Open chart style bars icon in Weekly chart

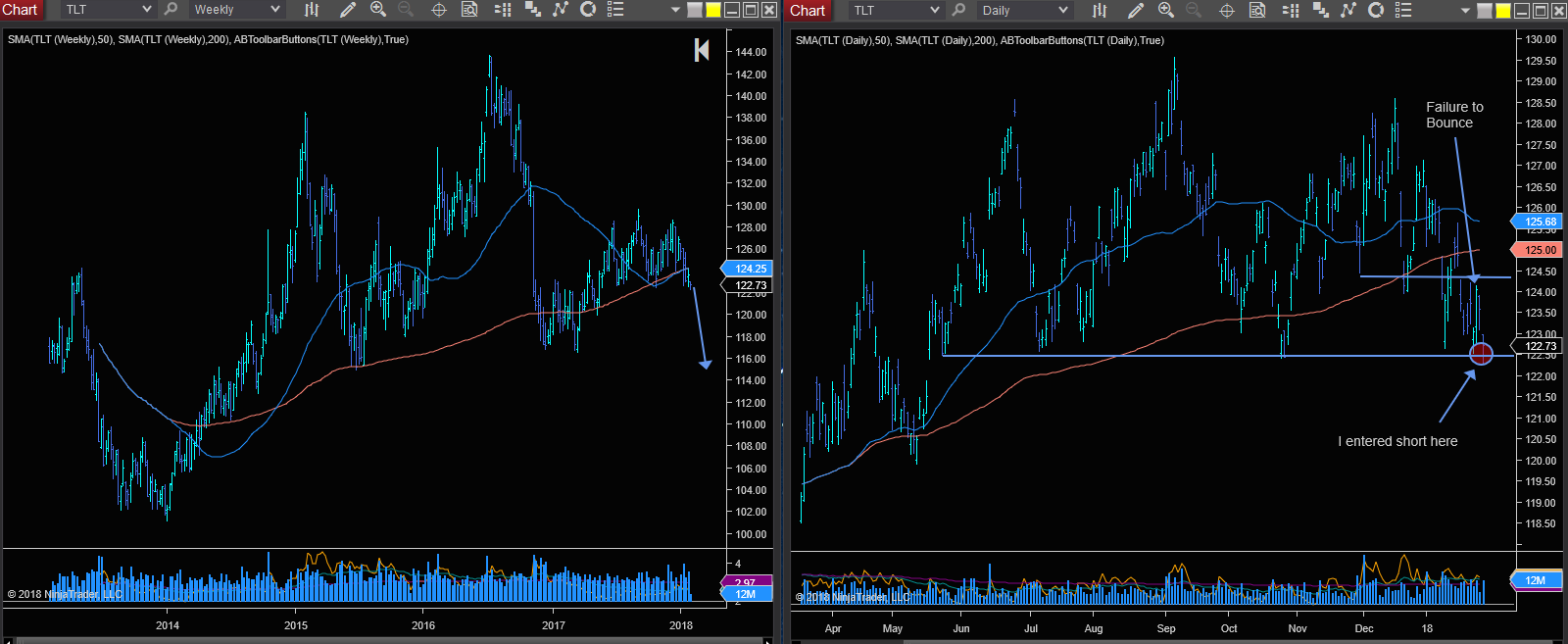312,10
